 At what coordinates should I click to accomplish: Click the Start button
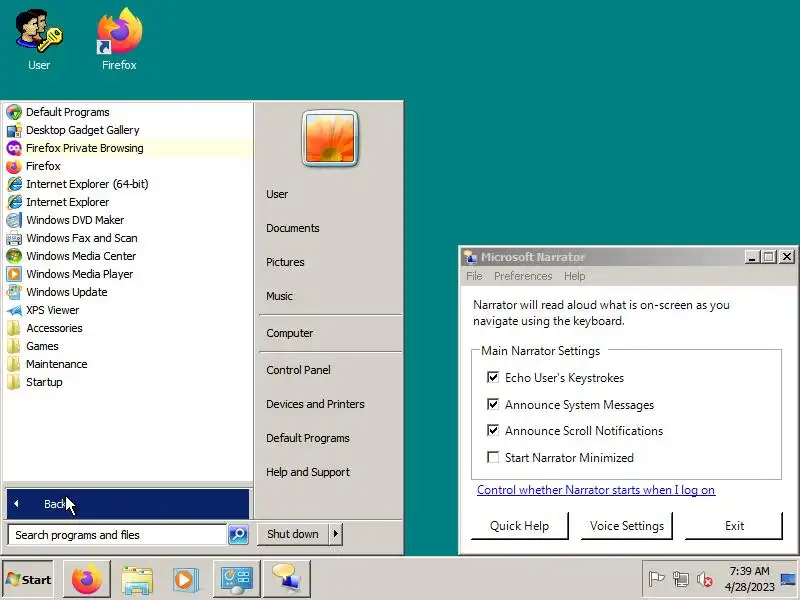coord(29,579)
